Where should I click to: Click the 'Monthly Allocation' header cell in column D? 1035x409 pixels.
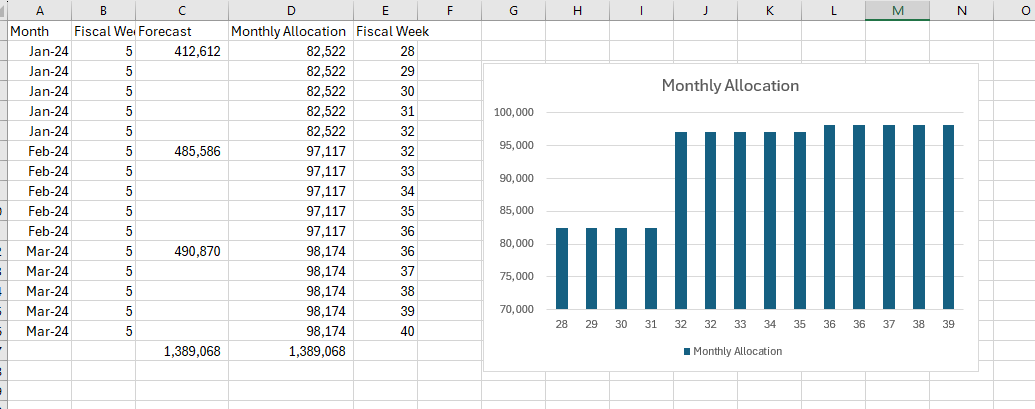click(x=291, y=31)
